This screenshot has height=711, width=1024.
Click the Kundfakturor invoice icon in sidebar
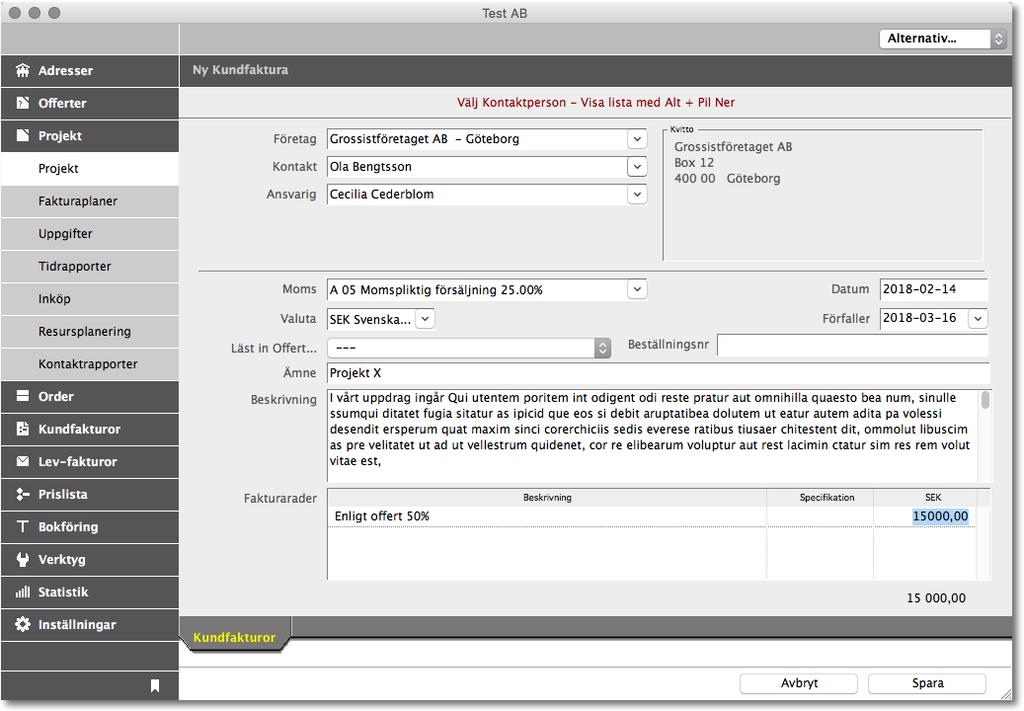click(23, 429)
